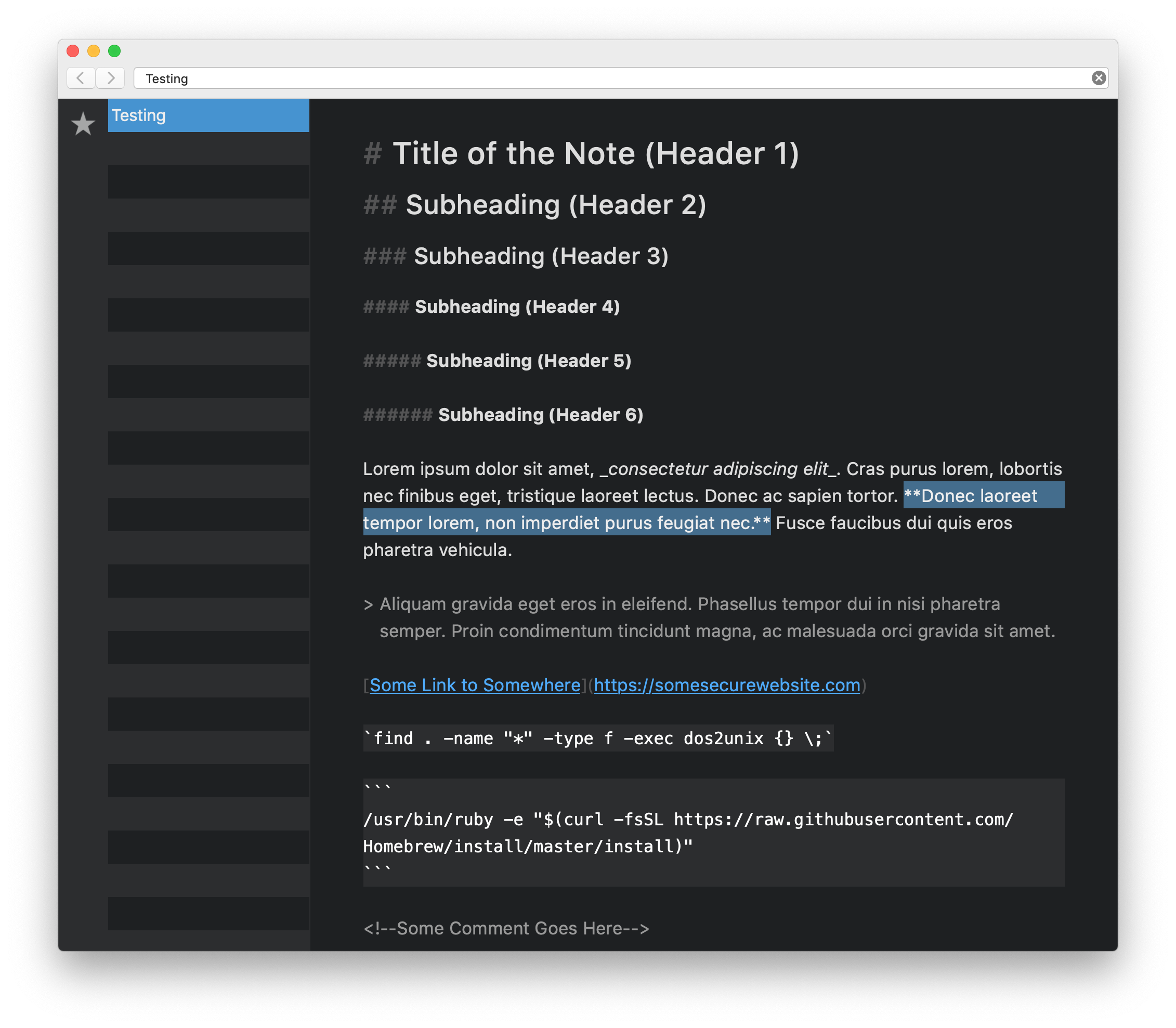Close the window with the red button
The image size is (1176, 1028).
click(x=73, y=51)
